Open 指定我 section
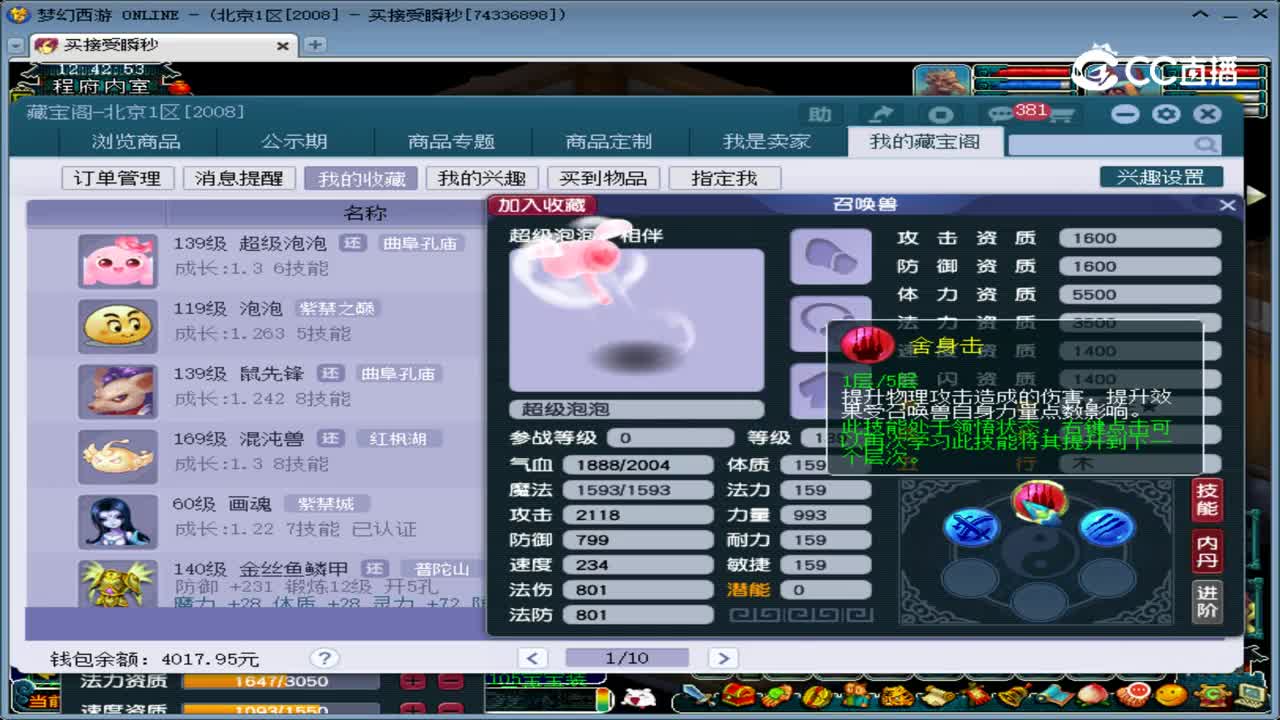 point(725,178)
